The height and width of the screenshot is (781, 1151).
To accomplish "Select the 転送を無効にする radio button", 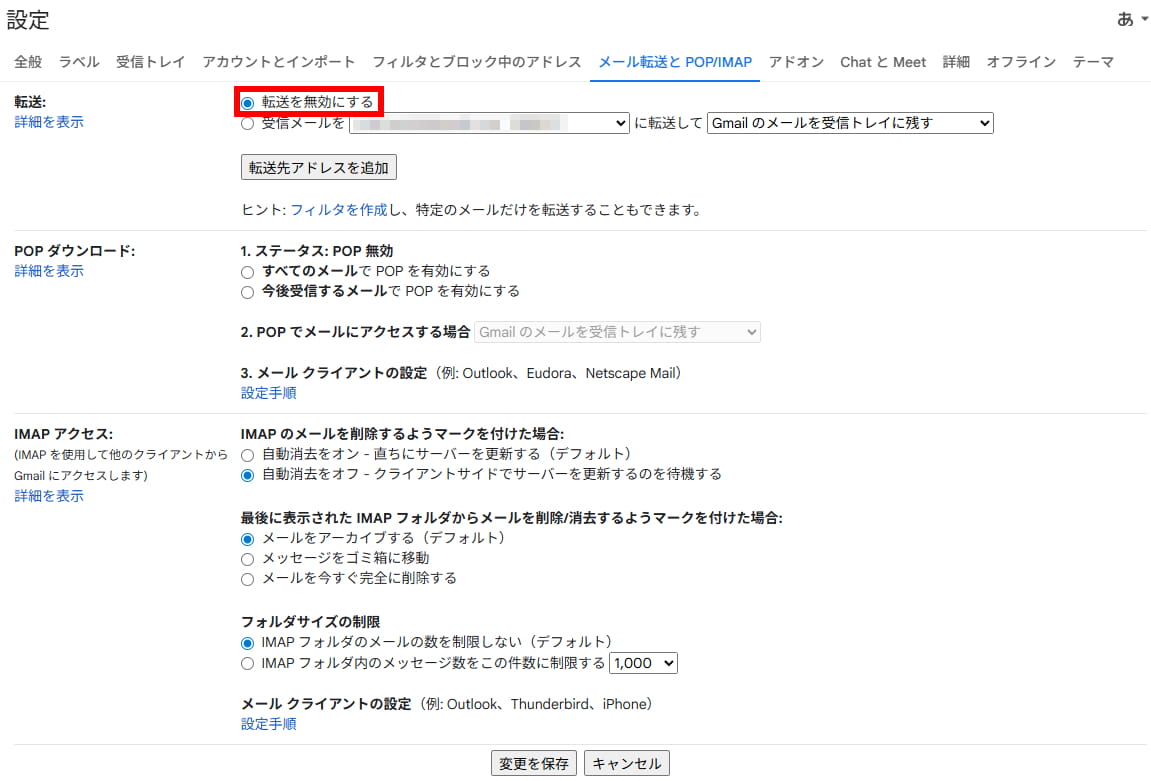I will click(248, 102).
